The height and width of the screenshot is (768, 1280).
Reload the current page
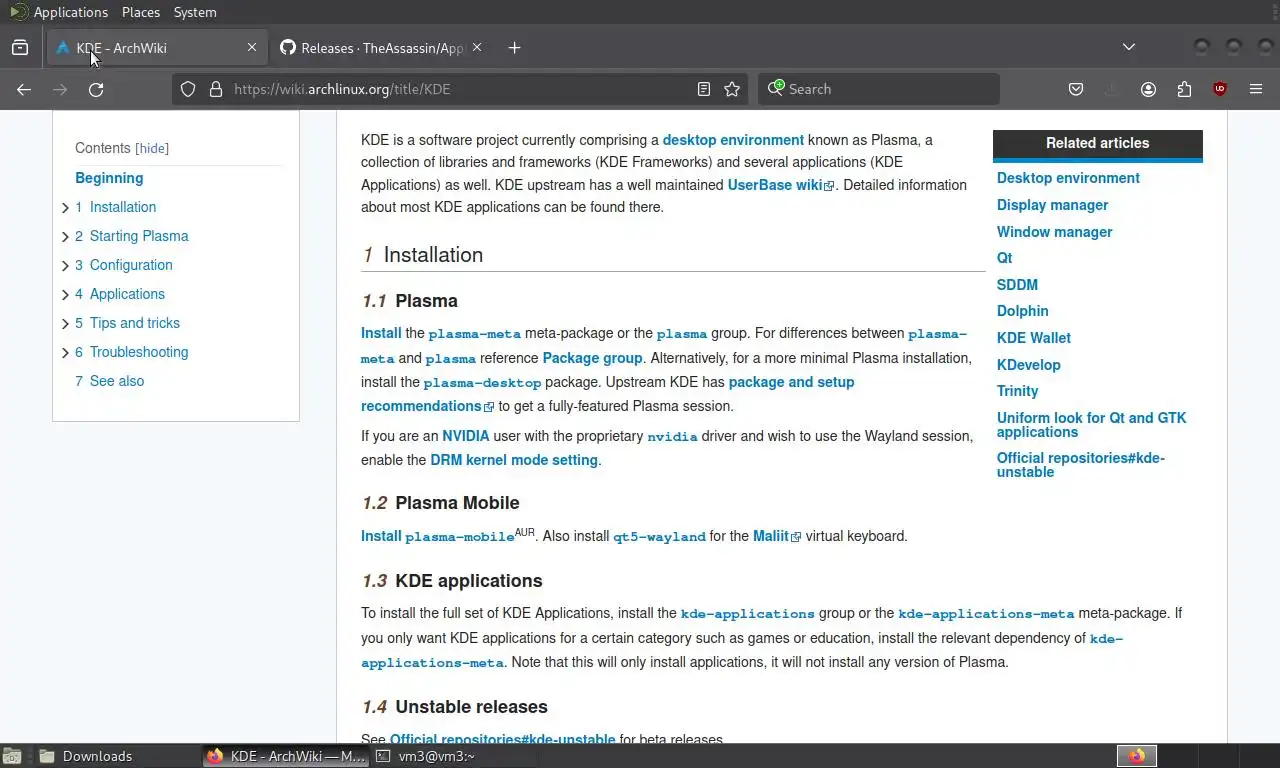(x=96, y=89)
